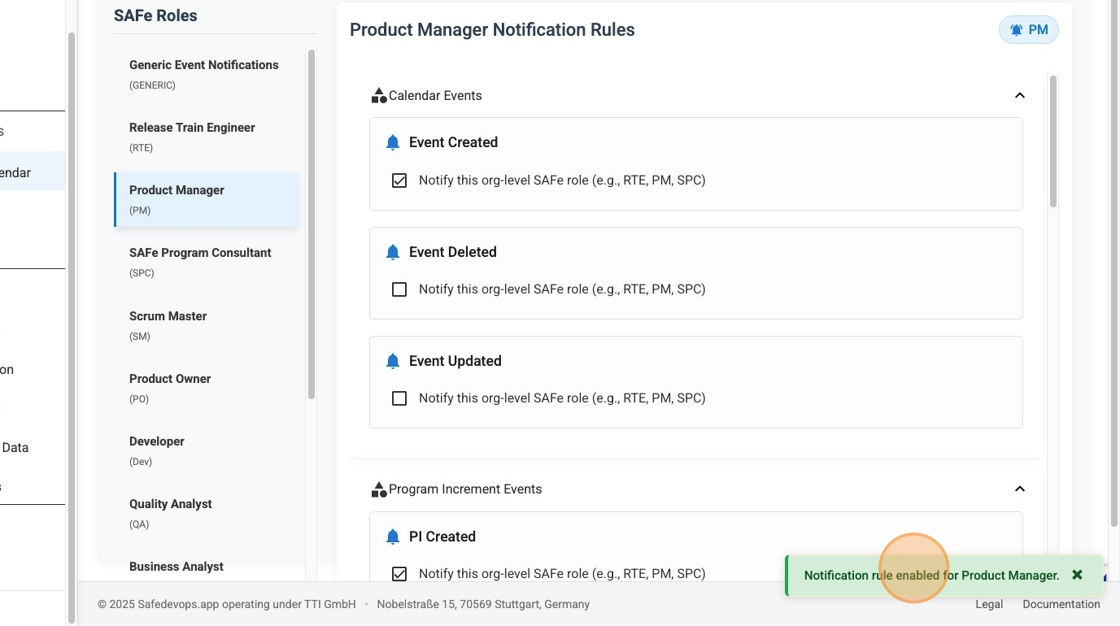The height and width of the screenshot is (626, 1120).
Task: Open the Documentation link in the footer
Action: 1061,604
